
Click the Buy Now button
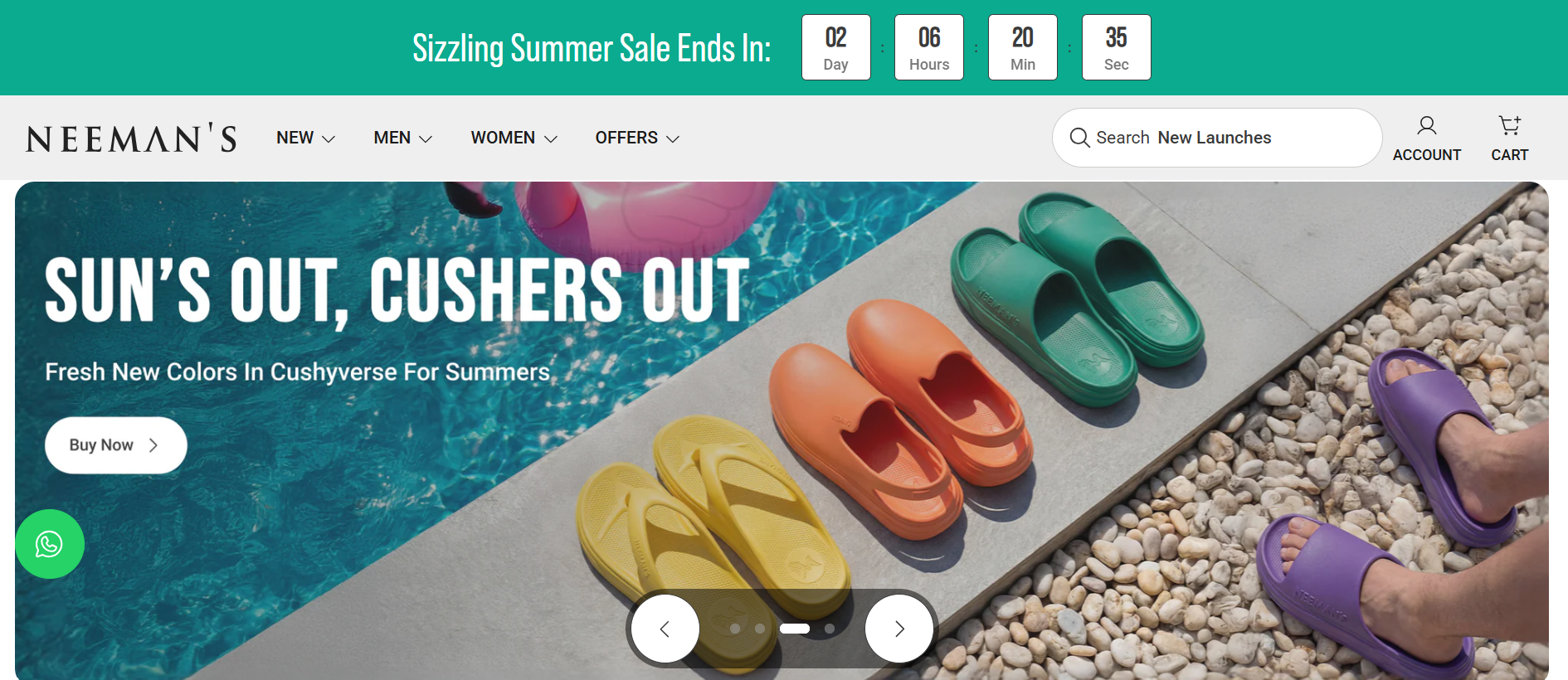click(116, 445)
